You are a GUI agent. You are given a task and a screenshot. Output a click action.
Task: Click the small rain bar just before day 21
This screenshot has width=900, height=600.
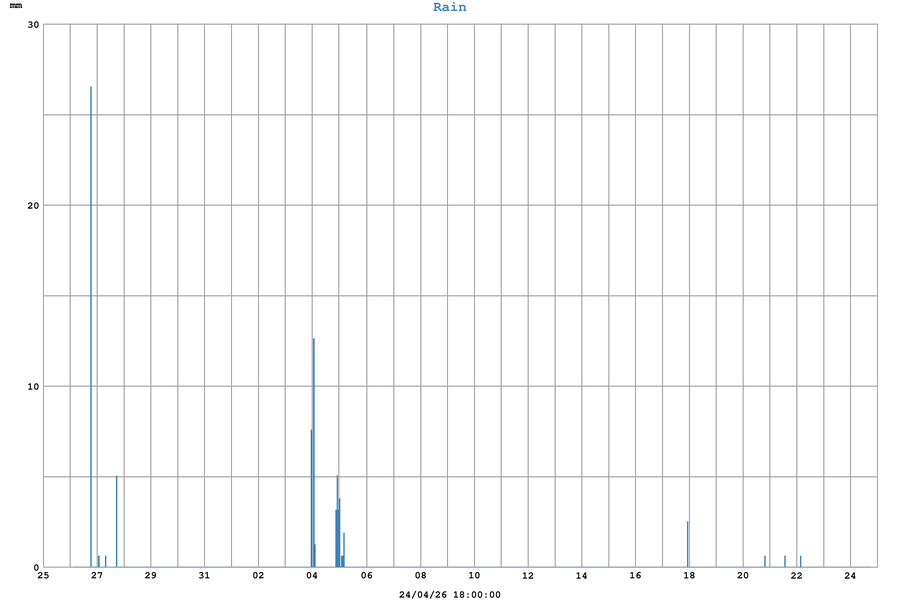tap(765, 561)
